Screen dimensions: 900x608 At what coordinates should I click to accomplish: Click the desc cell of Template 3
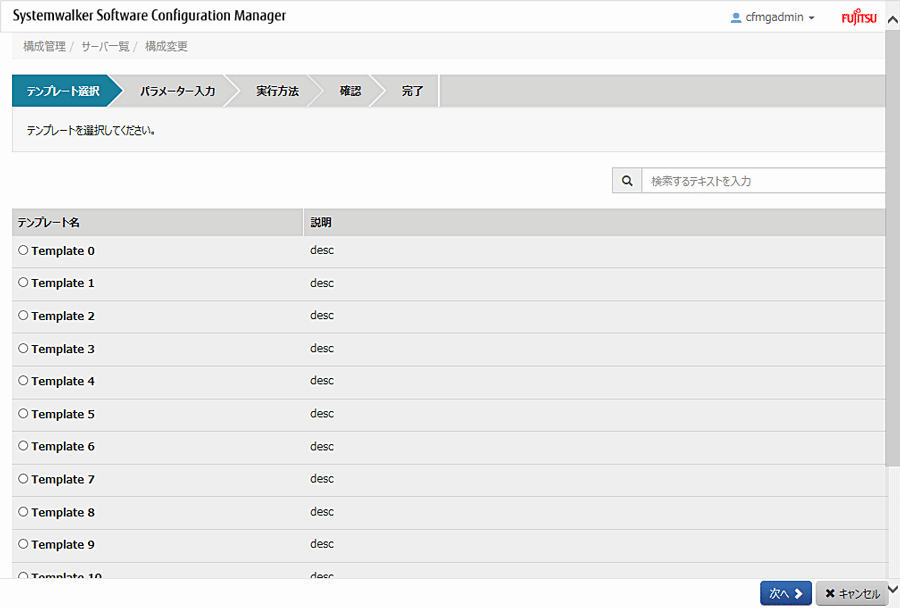point(322,348)
